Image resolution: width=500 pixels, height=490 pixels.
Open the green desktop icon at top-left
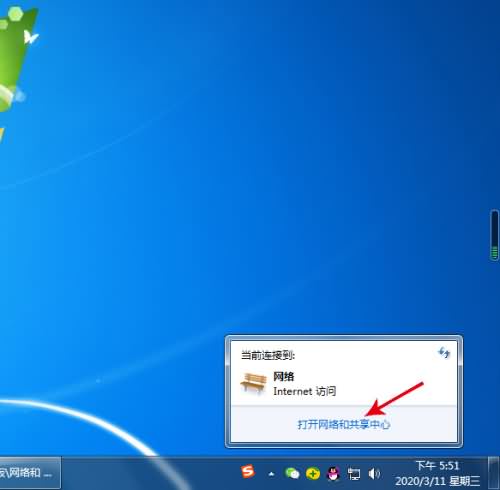coord(16,58)
